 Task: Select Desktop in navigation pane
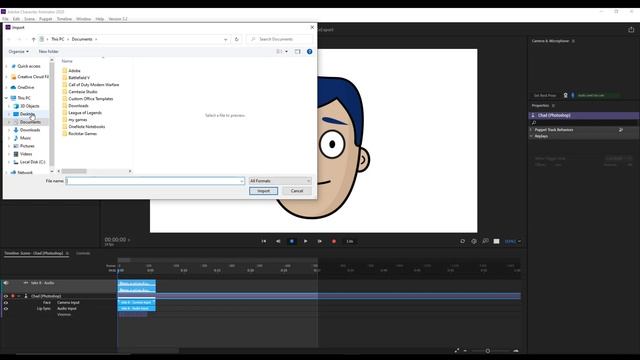click(x=27, y=114)
